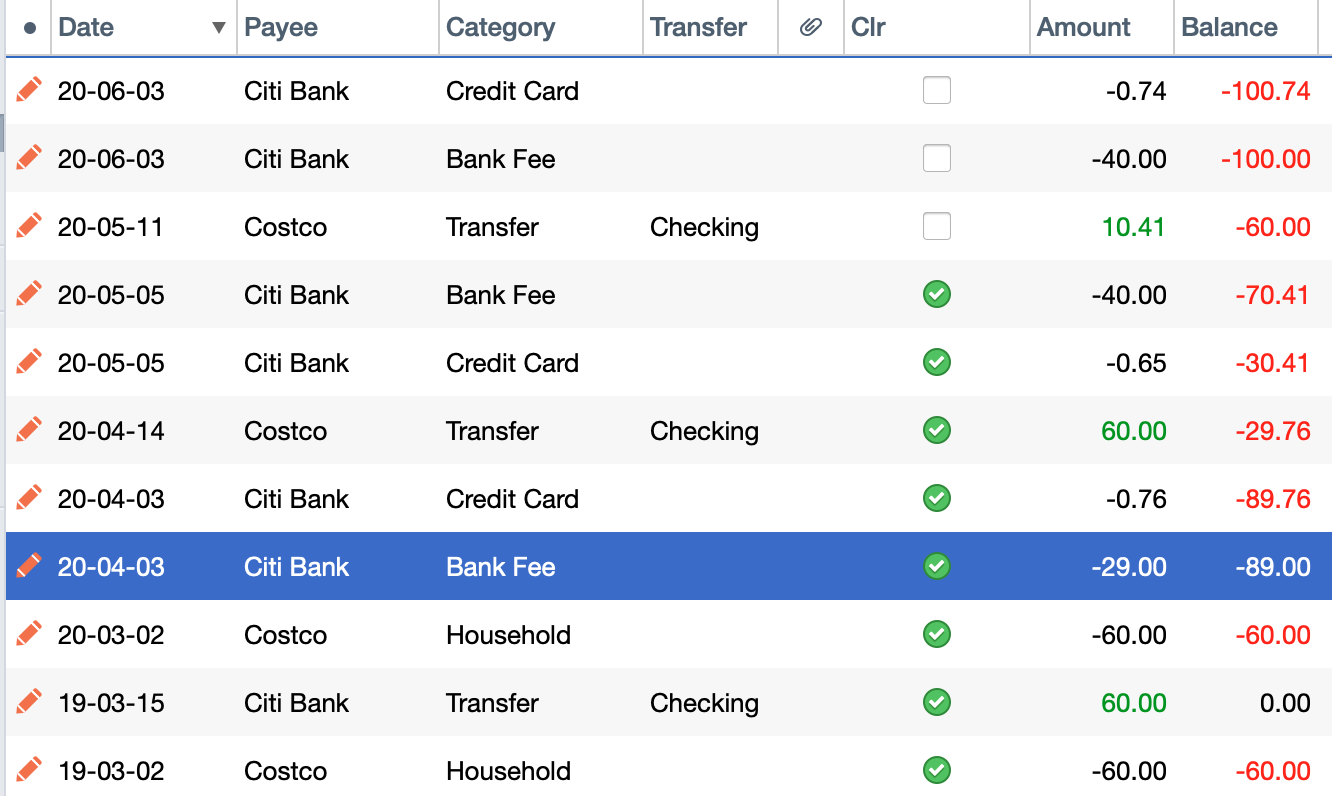This screenshot has height=796, width=1332.
Task: Mark the 20-06-03 Bank Fee as cleared
Action: 937,159
